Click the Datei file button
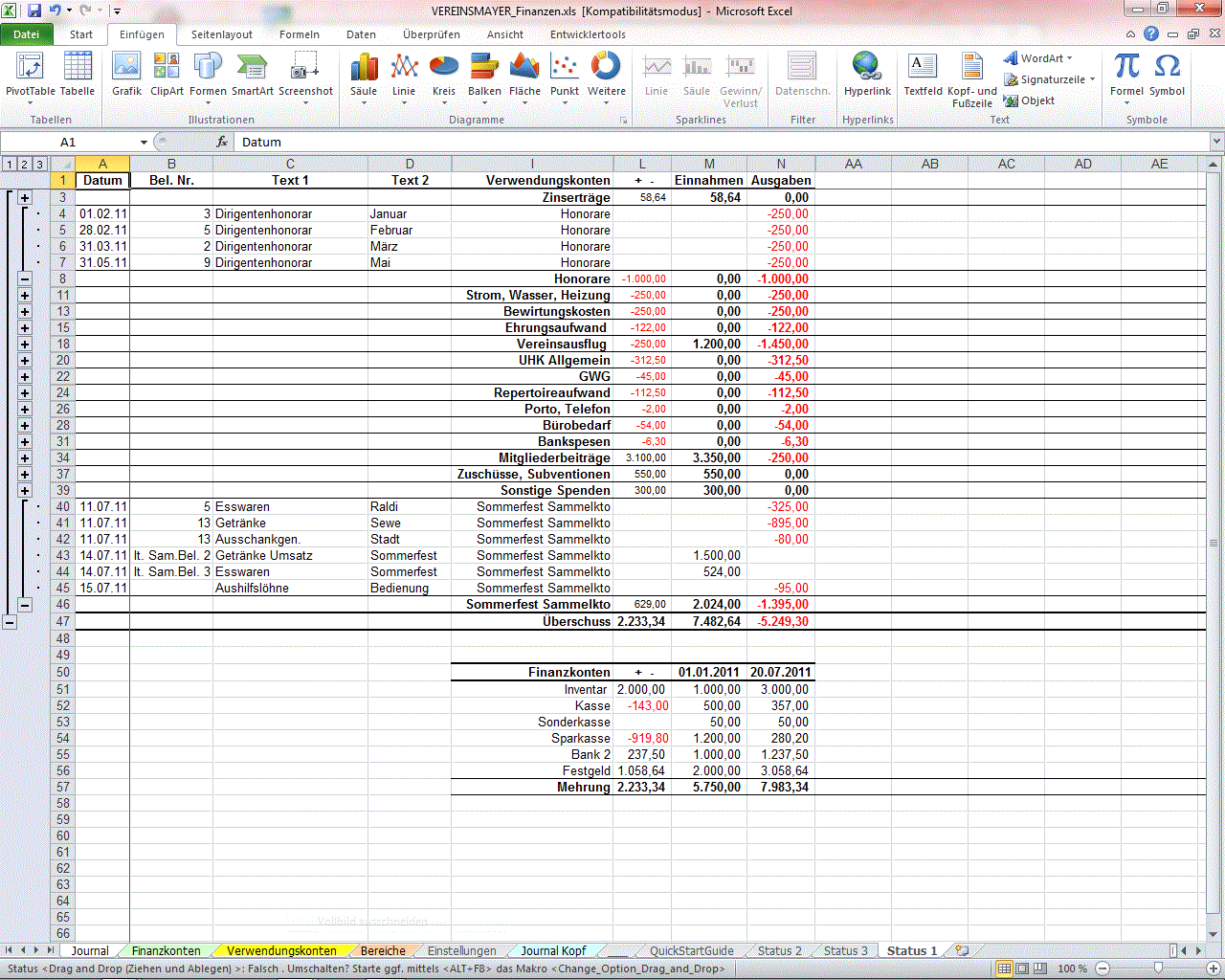Viewport: 1225px width, 980px height. (x=27, y=34)
